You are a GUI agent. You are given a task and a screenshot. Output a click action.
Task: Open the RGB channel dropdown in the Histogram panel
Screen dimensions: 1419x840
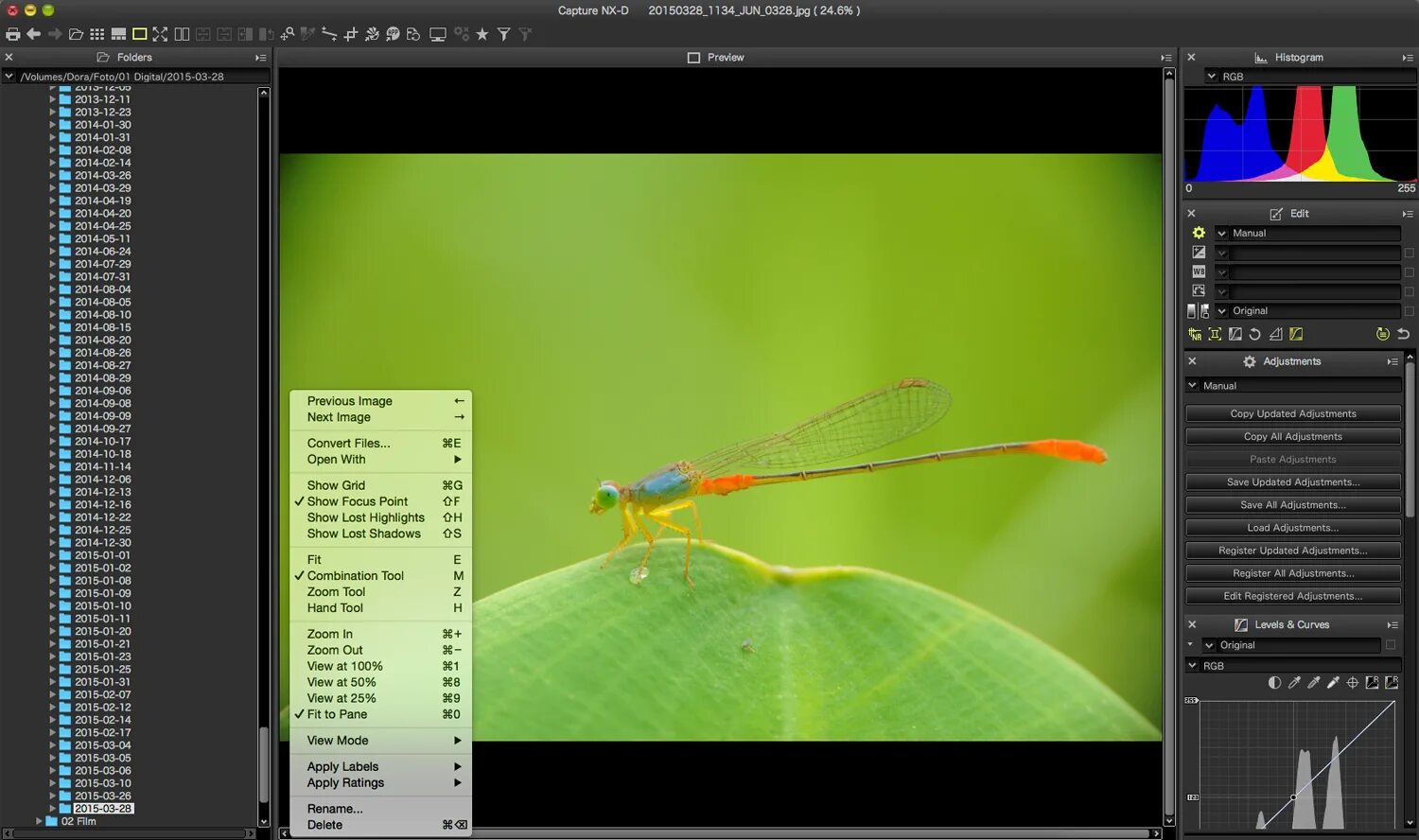1310,77
